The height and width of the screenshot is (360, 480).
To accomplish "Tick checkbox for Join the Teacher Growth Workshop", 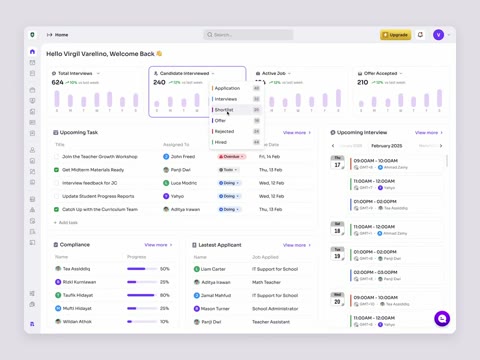I will tap(56, 156).
